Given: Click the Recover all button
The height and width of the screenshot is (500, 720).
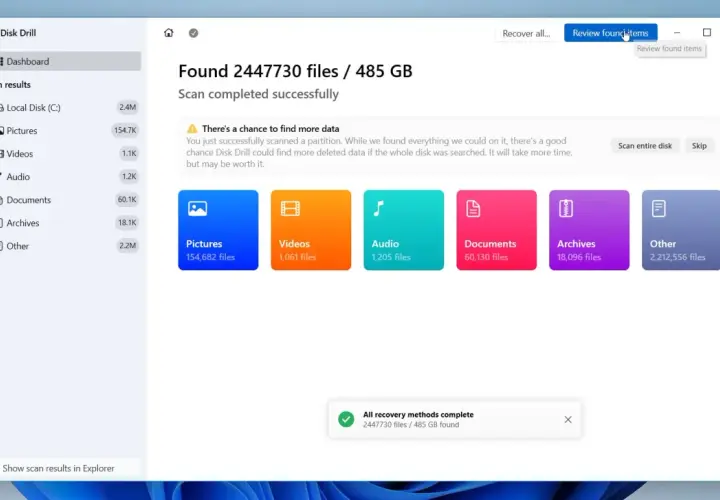Looking at the screenshot, I should point(526,33).
